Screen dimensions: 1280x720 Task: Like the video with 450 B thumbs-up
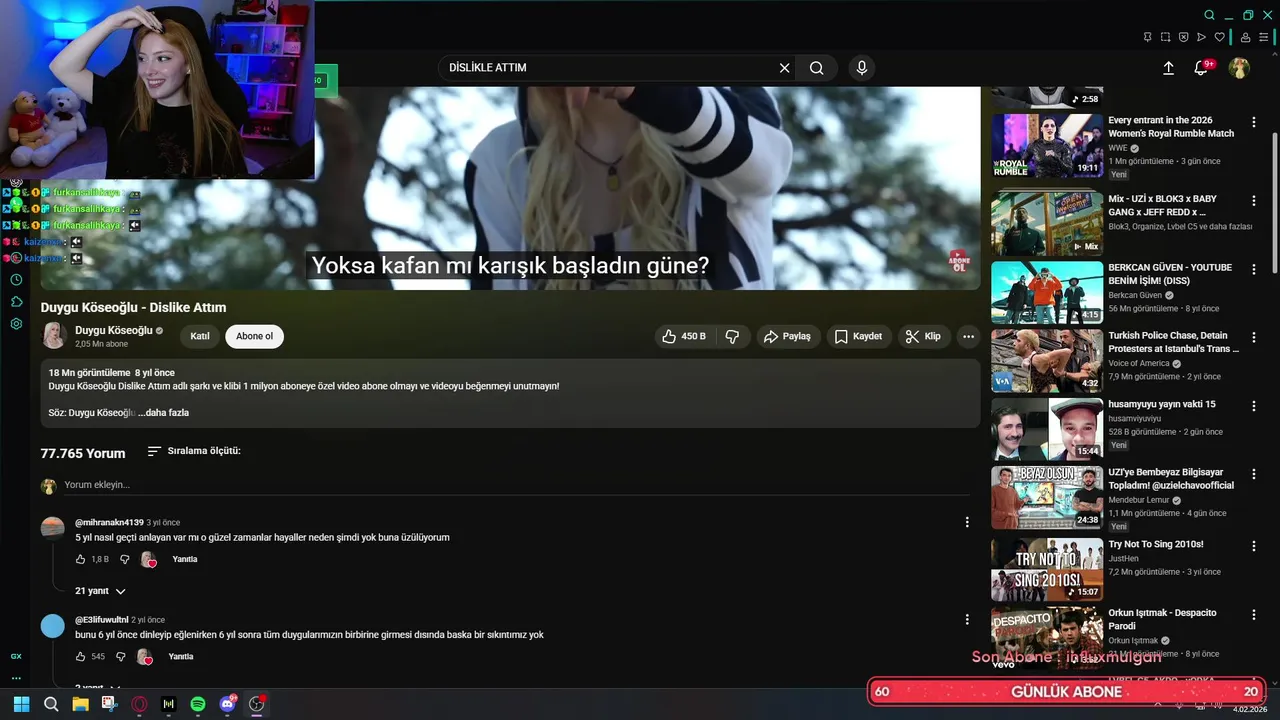(685, 337)
